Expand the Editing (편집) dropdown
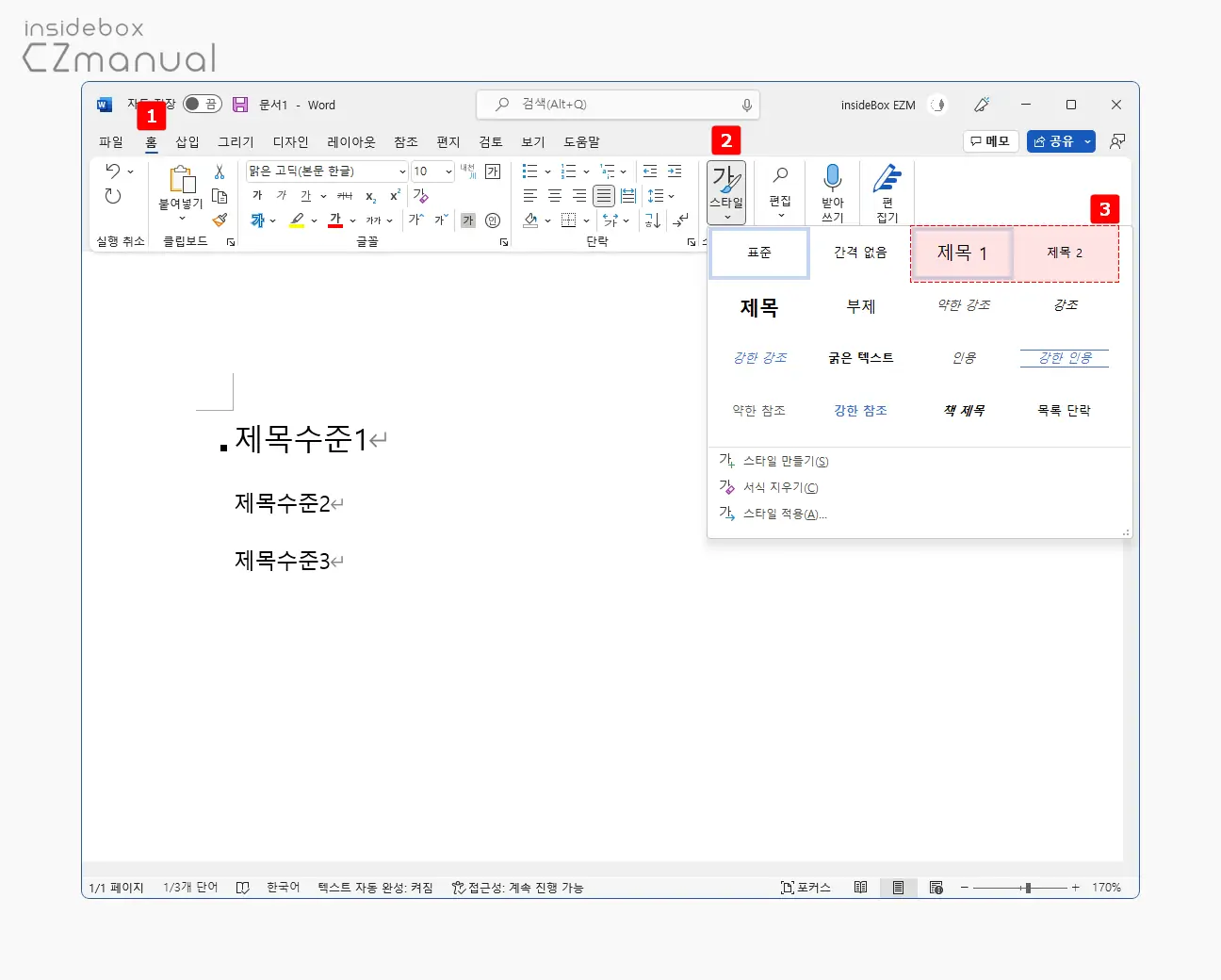 click(780, 192)
